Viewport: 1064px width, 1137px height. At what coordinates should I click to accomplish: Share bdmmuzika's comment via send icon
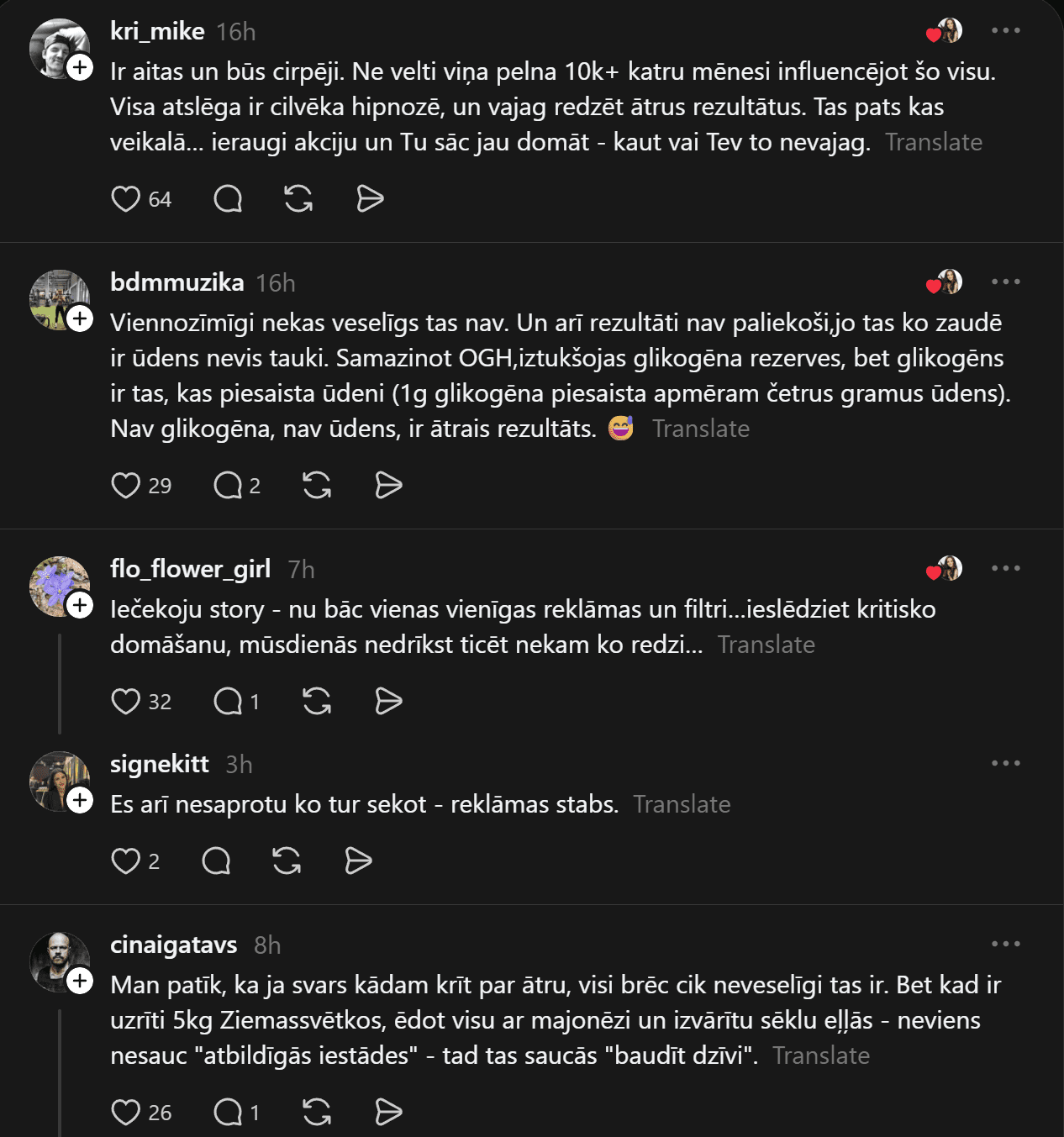point(388,486)
